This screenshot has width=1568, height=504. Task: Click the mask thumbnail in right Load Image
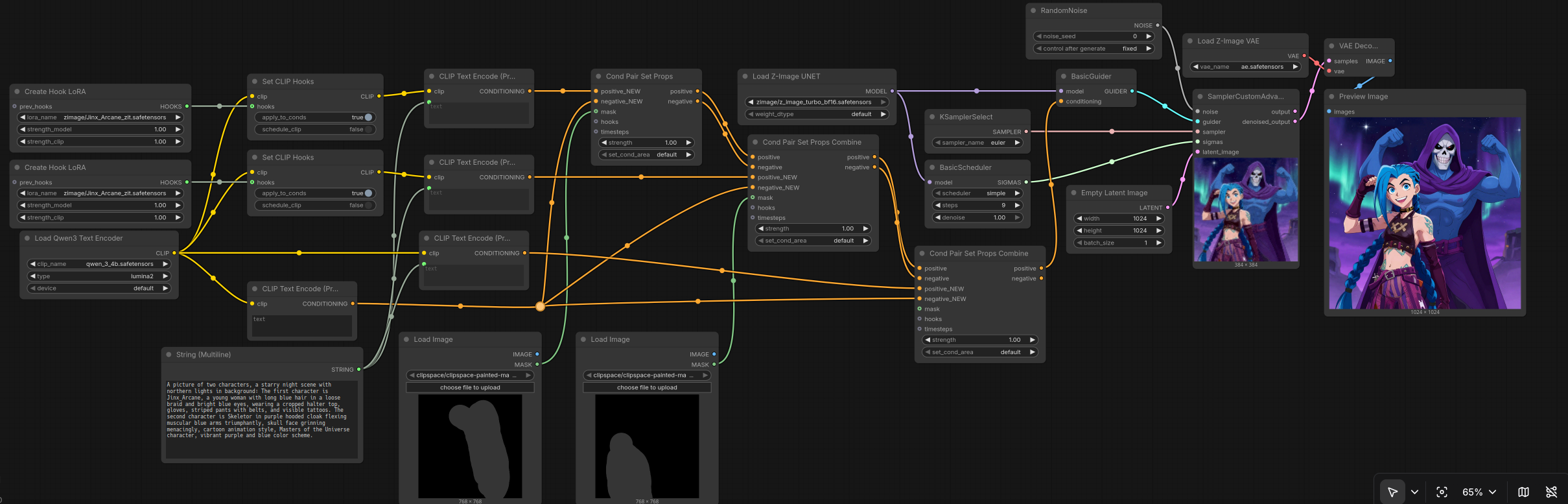coord(647,446)
